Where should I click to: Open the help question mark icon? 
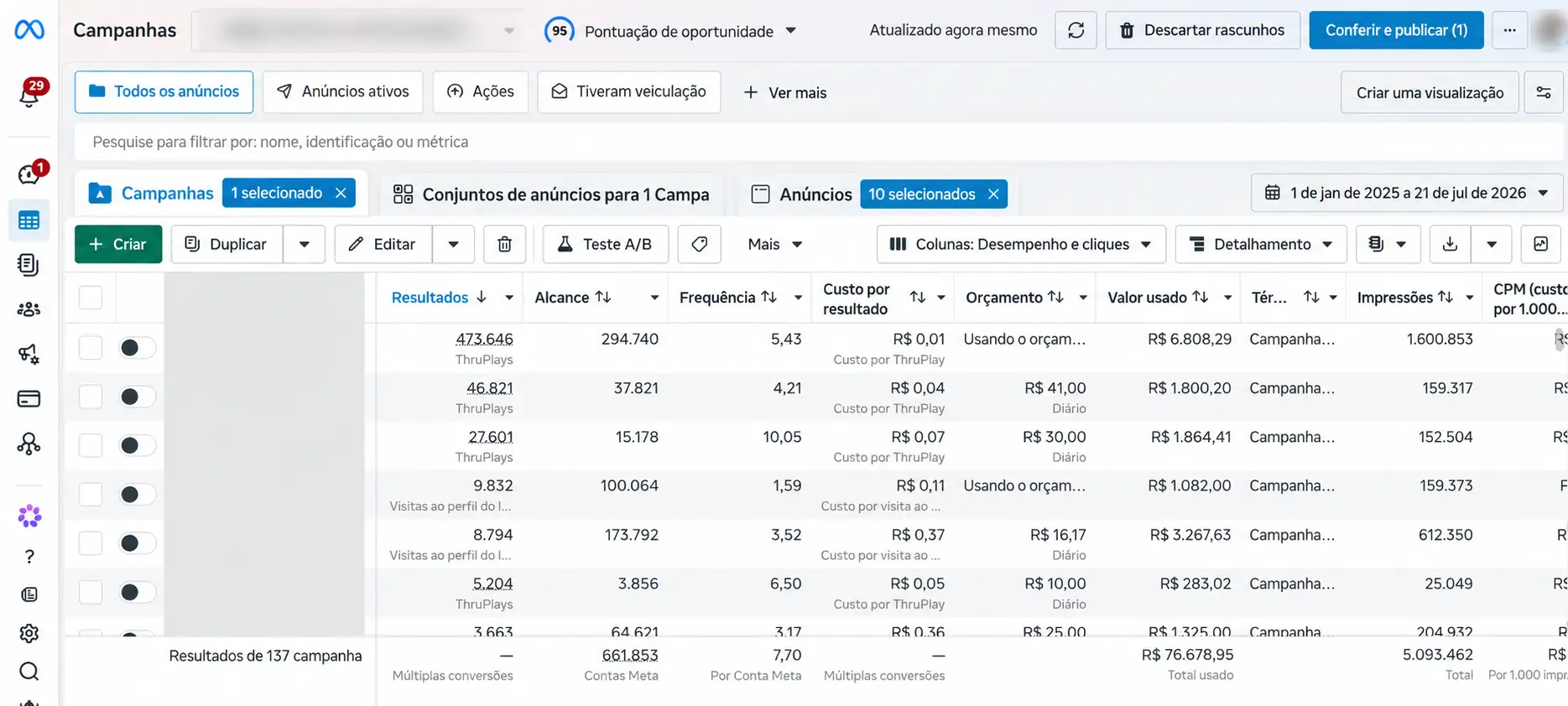29,557
